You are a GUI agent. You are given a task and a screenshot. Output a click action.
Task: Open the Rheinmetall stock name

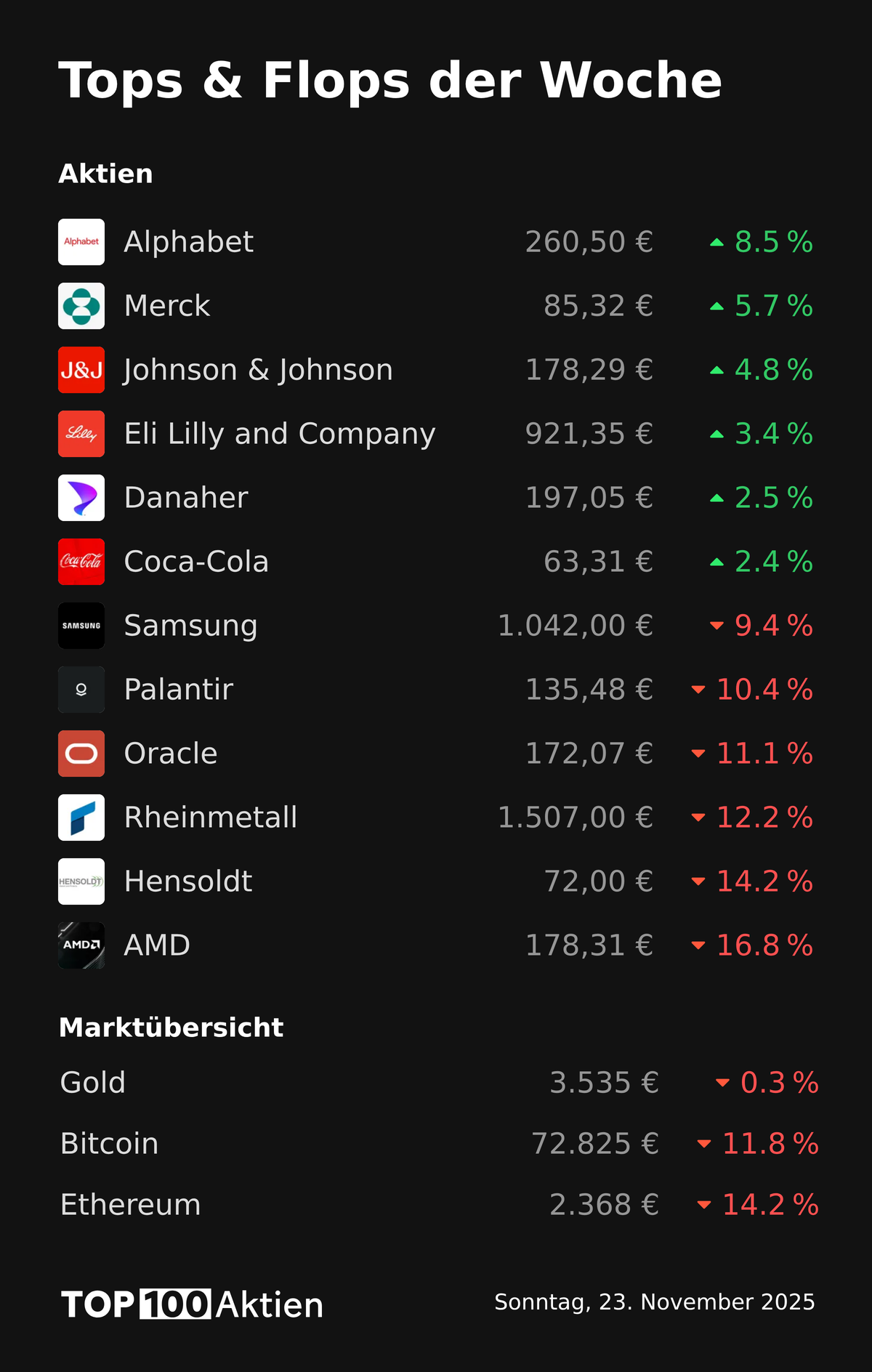pyautogui.click(x=211, y=818)
